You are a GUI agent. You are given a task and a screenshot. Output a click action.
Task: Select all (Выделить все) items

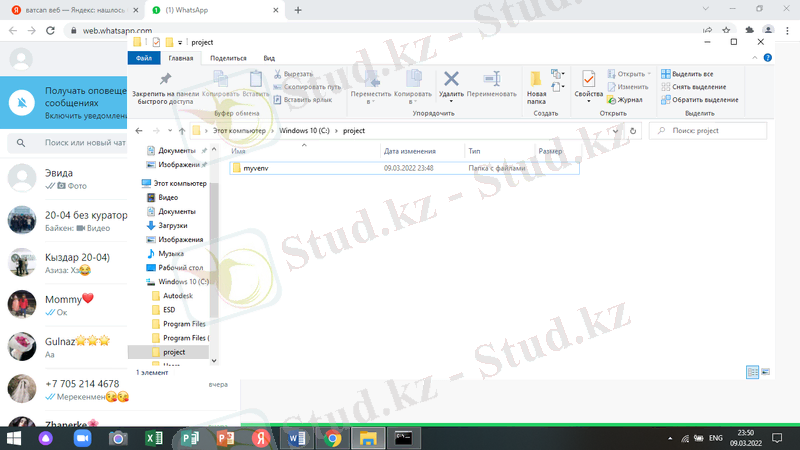click(x=687, y=74)
